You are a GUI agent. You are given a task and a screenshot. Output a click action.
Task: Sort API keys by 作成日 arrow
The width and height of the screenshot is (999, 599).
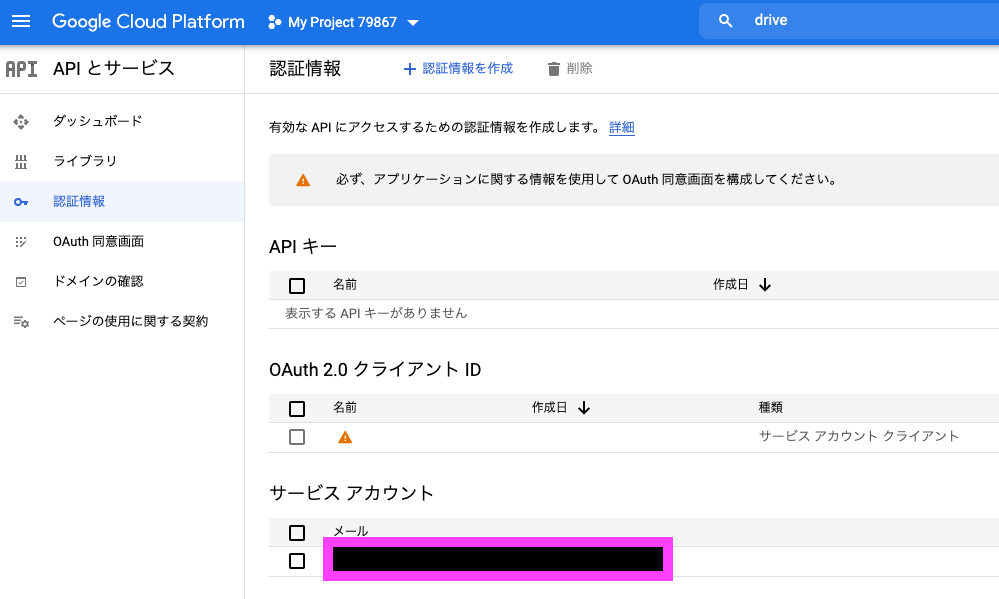tap(765, 285)
